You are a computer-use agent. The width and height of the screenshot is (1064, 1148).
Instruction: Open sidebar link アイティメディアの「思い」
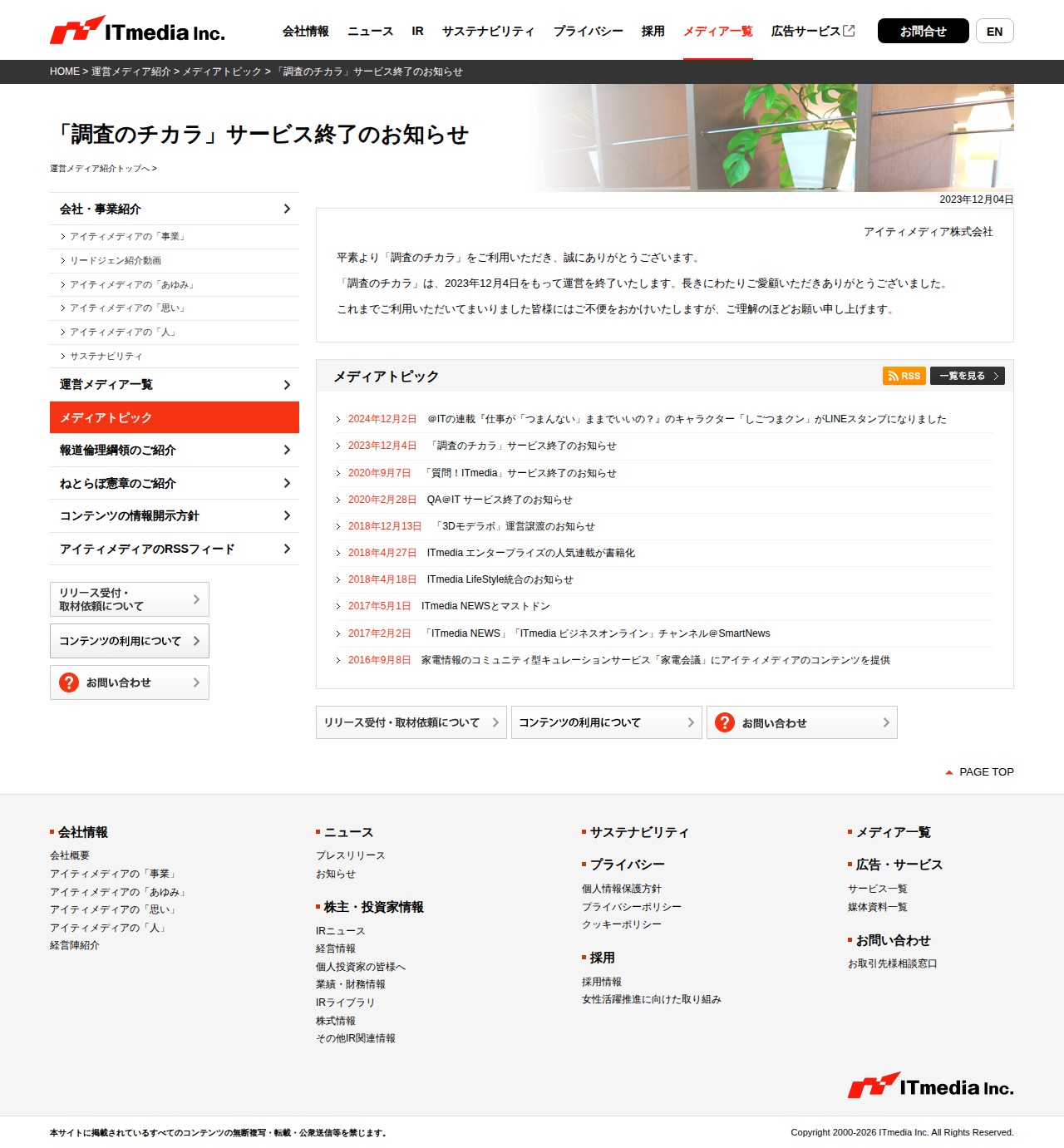[x=129, y=308]
